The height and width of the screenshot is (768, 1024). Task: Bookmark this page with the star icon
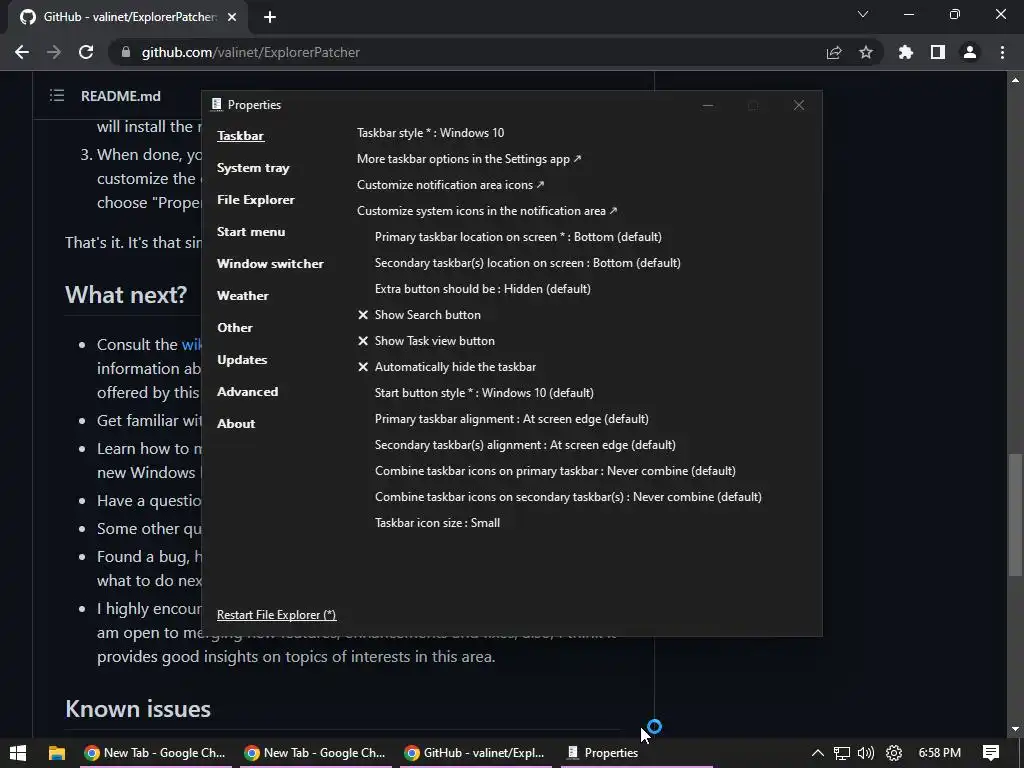(x=866, y=52)
